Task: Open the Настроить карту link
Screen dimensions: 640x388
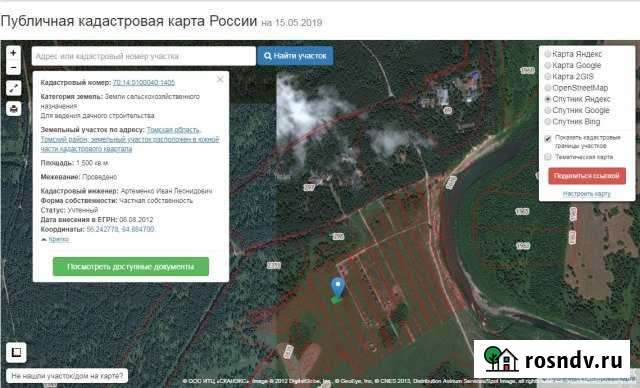Action: (x=587, y=194)
